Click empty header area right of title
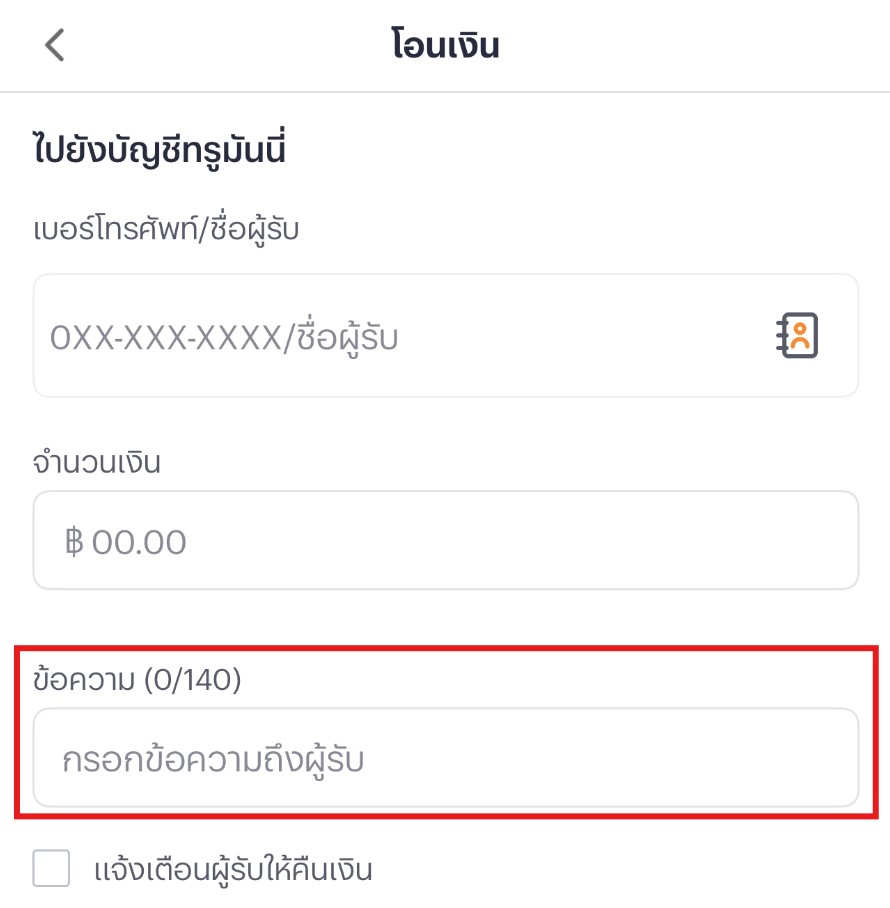 tap(700, 46)
